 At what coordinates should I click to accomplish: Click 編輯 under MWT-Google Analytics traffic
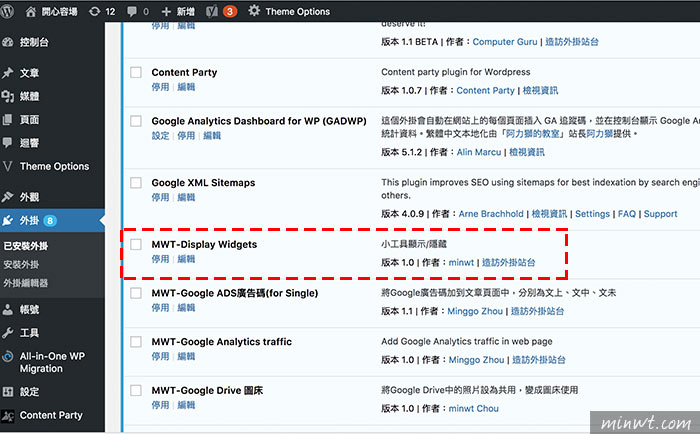186,356
